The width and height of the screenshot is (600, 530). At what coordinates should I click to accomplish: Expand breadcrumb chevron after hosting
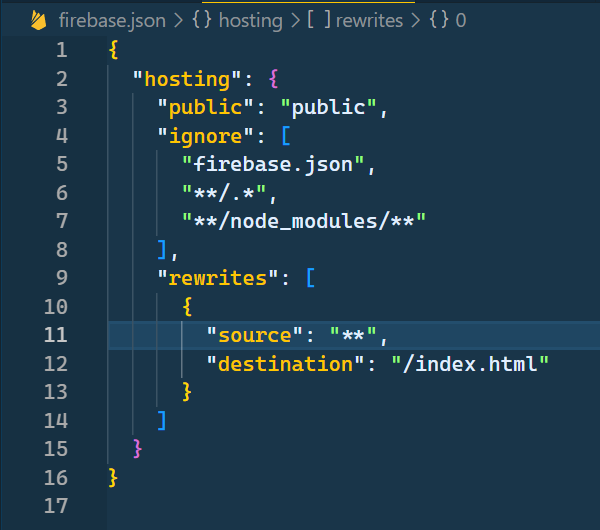(x=295, y=21)
